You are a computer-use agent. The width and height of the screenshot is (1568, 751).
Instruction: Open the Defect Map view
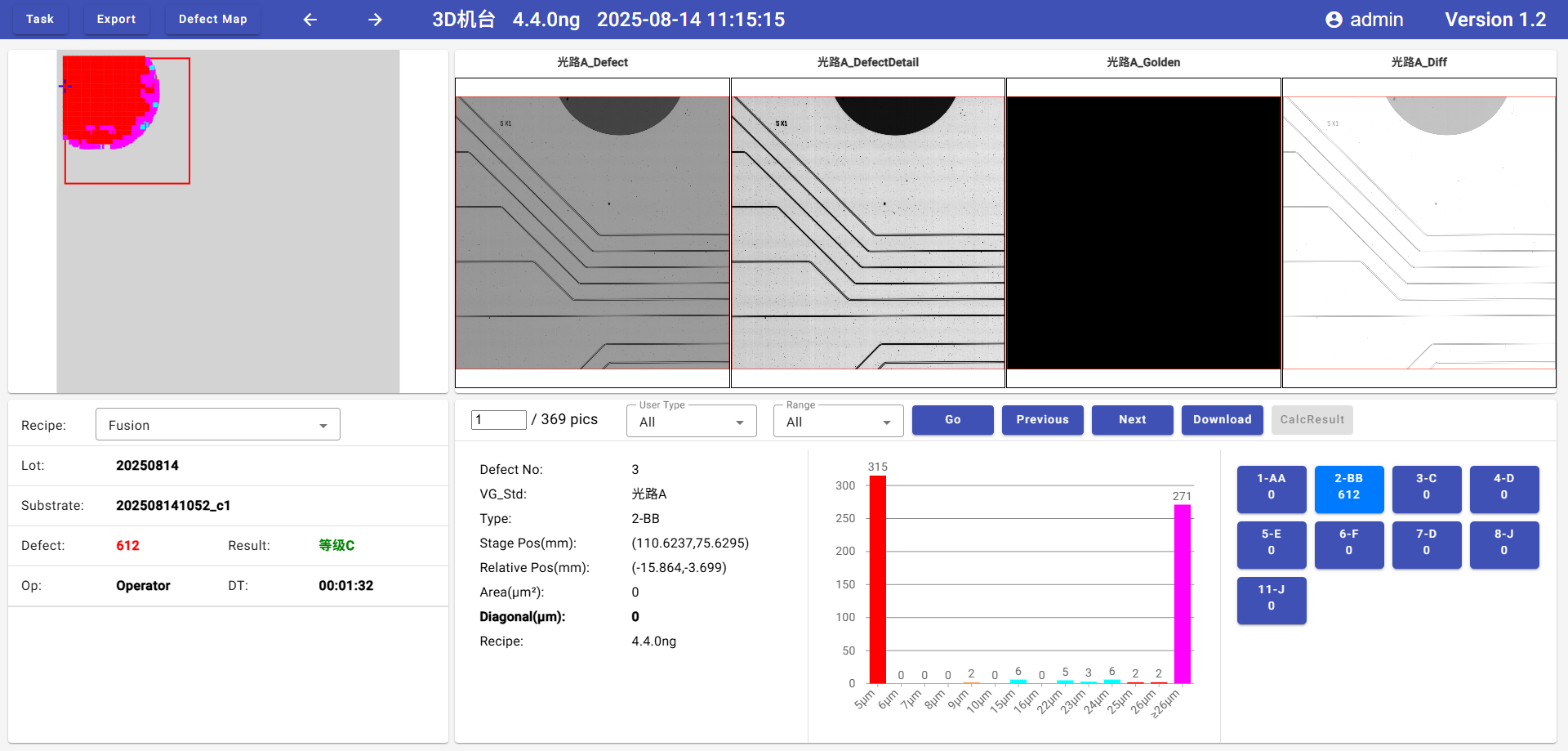tap(212, 19)
